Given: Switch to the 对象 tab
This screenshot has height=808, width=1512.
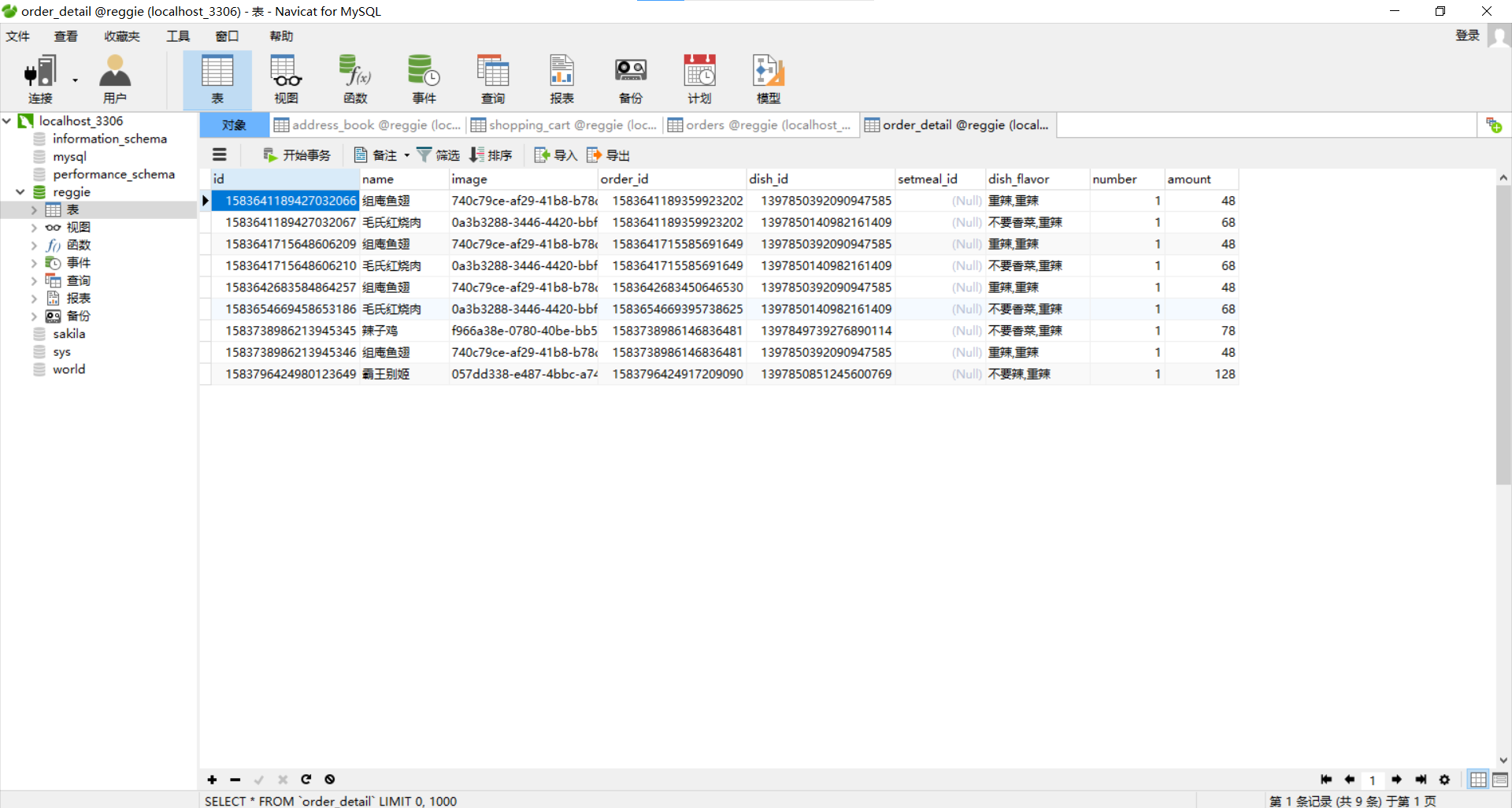Looking at the screenshot, I should pos(234,125).
